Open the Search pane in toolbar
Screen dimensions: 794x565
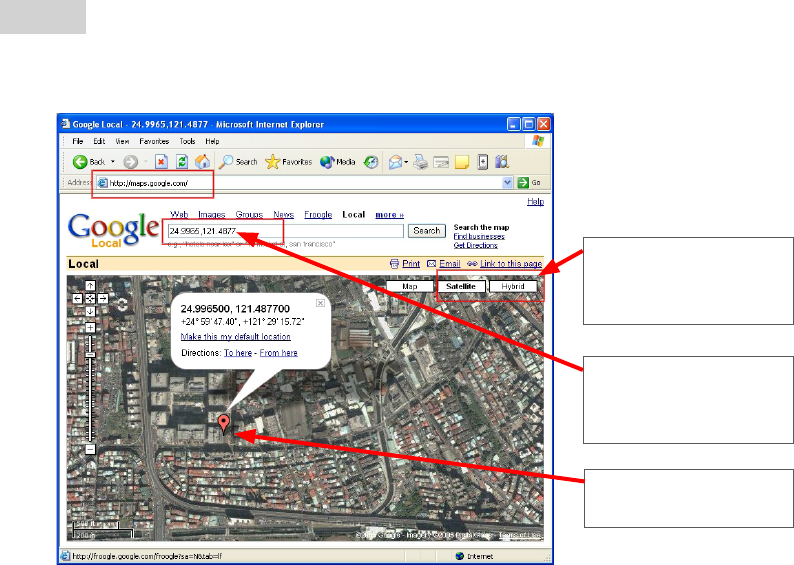pos(238,162)
